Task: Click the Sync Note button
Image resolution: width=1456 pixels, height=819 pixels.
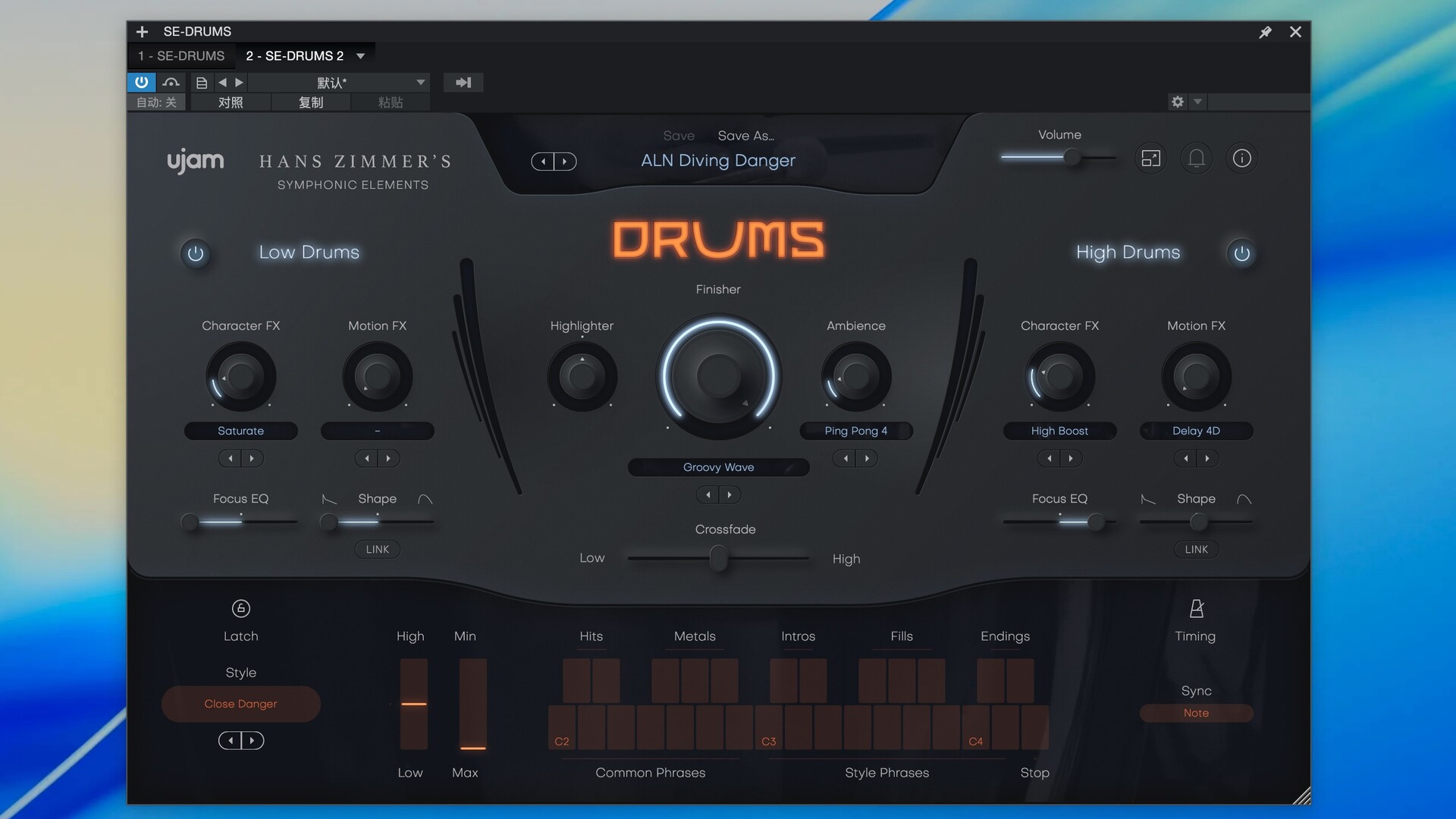Action: click(1196, 713)
